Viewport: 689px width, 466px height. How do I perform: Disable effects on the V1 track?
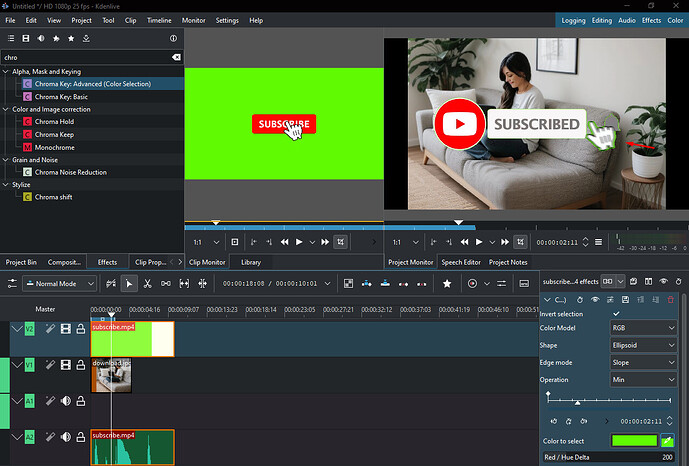tap(50, 365)
